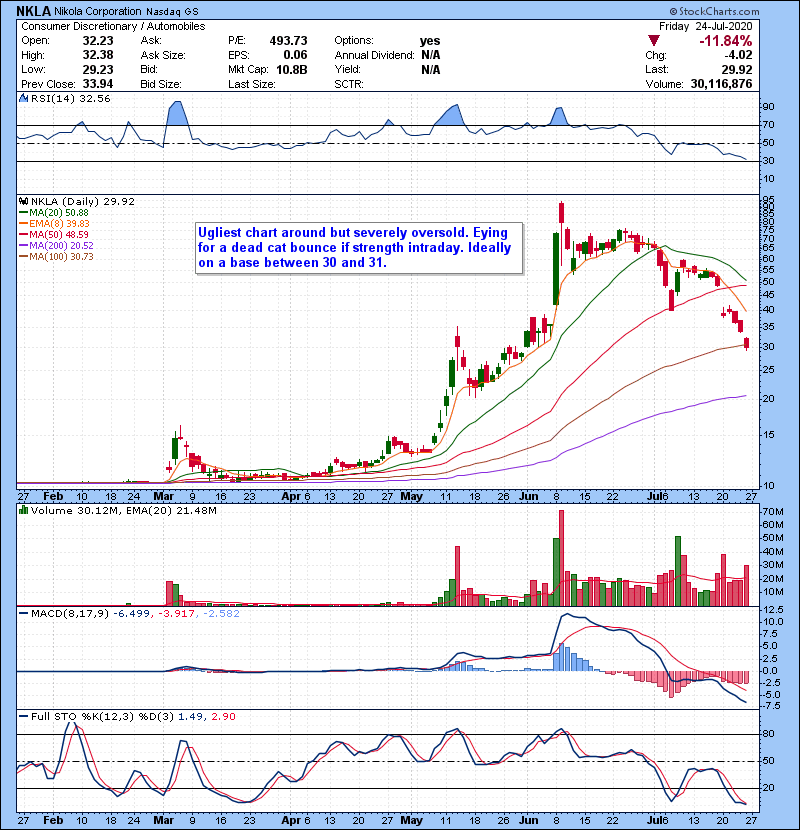
Task: Click the NKLA (Daily) 29.92 legend
Action: pos(83,201)
